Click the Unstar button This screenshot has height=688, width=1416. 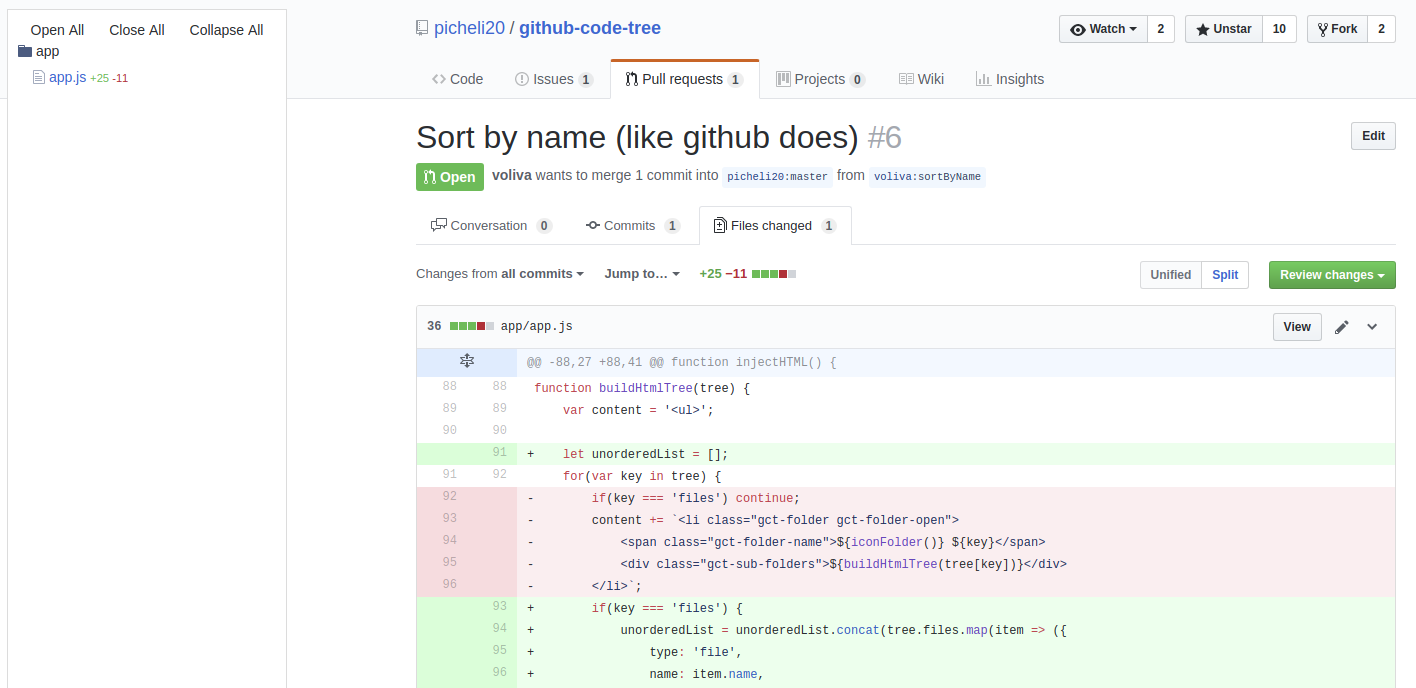click(x=1224, y=29)
